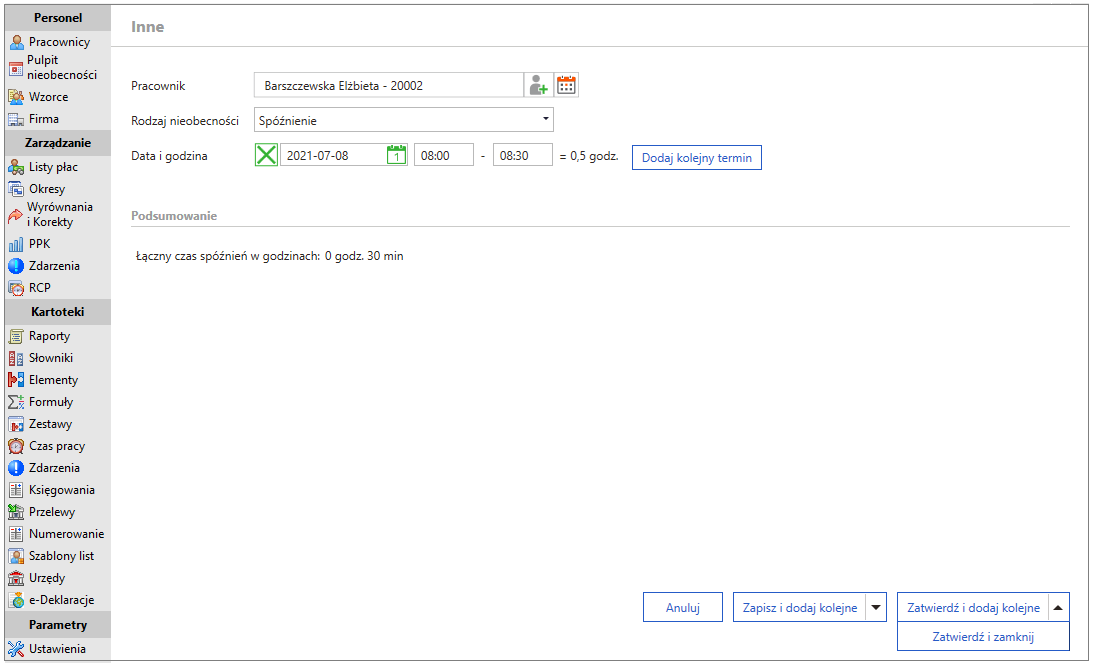Click the '= 0,5 godz.' duration text
Viewport: 1094px width, 668px height.
tap(590, 156)
